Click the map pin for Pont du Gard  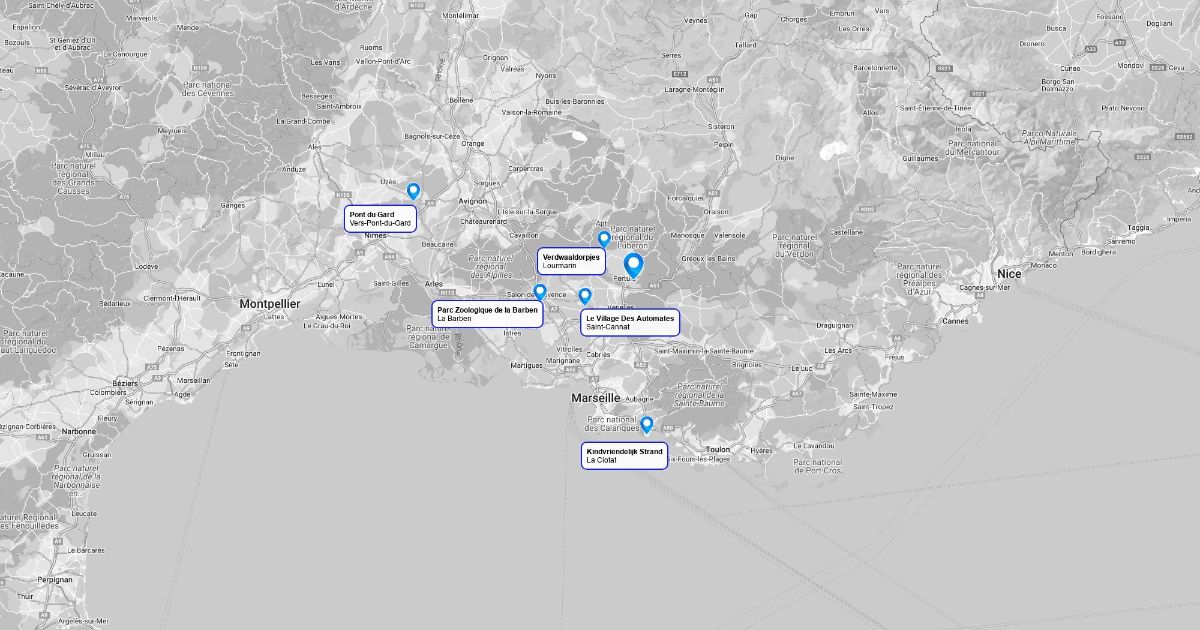tap(413, 191)
